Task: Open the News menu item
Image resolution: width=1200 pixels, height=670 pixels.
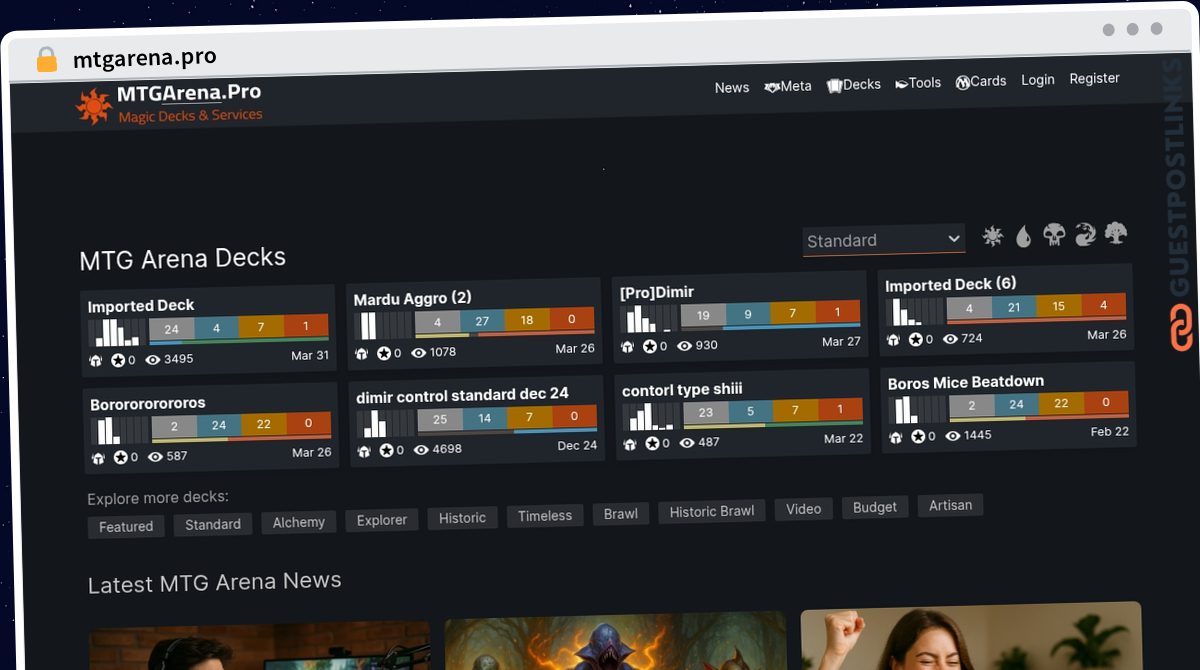Action: pyautogui.click(x=732, y=88)
